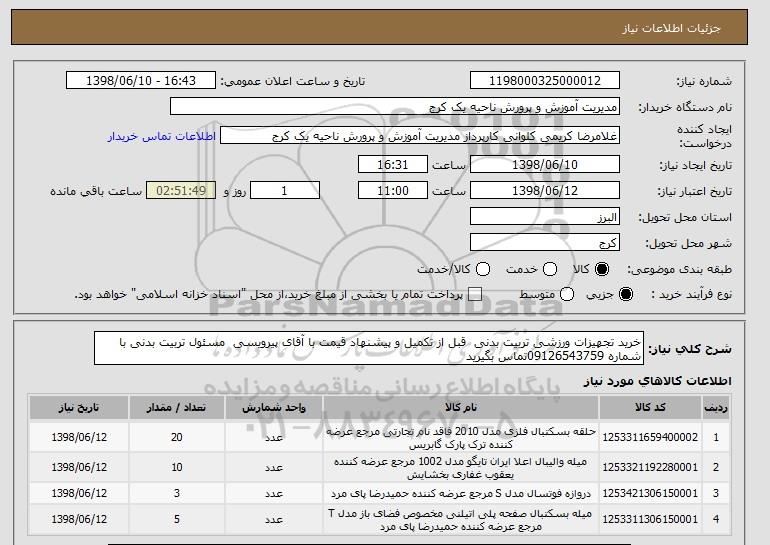Click item code 1253321192280001
770x545 pixels.
(x=650, y=467)
